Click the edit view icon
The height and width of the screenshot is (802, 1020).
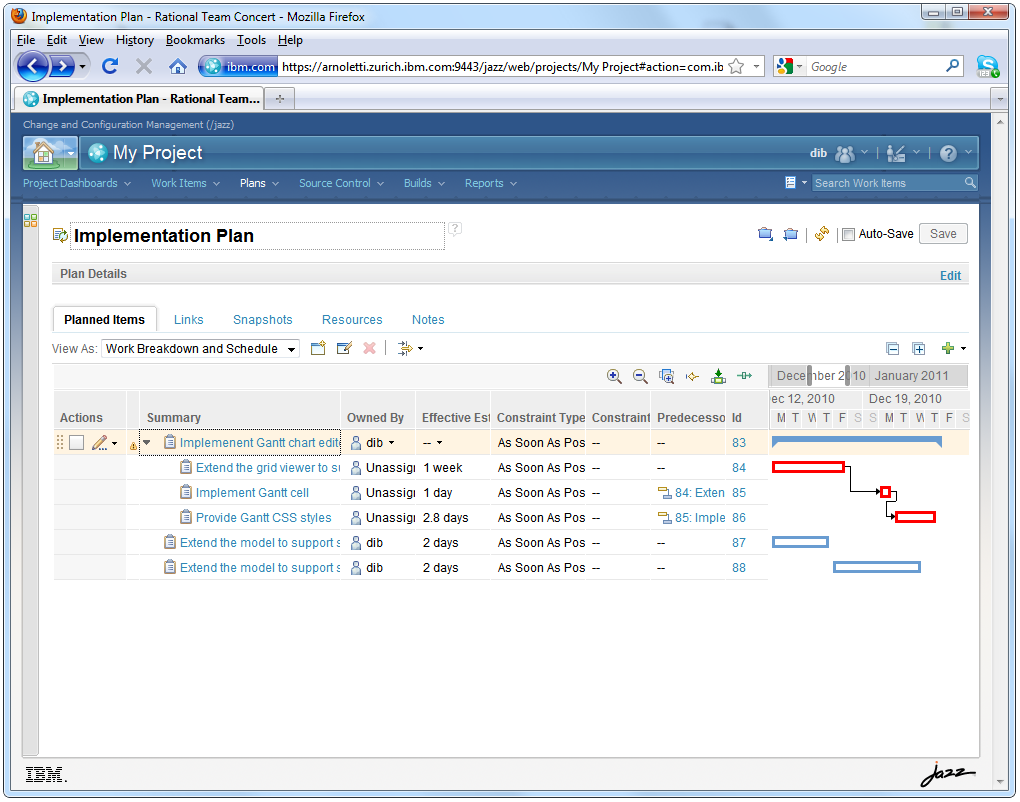[x=344, y=349]
